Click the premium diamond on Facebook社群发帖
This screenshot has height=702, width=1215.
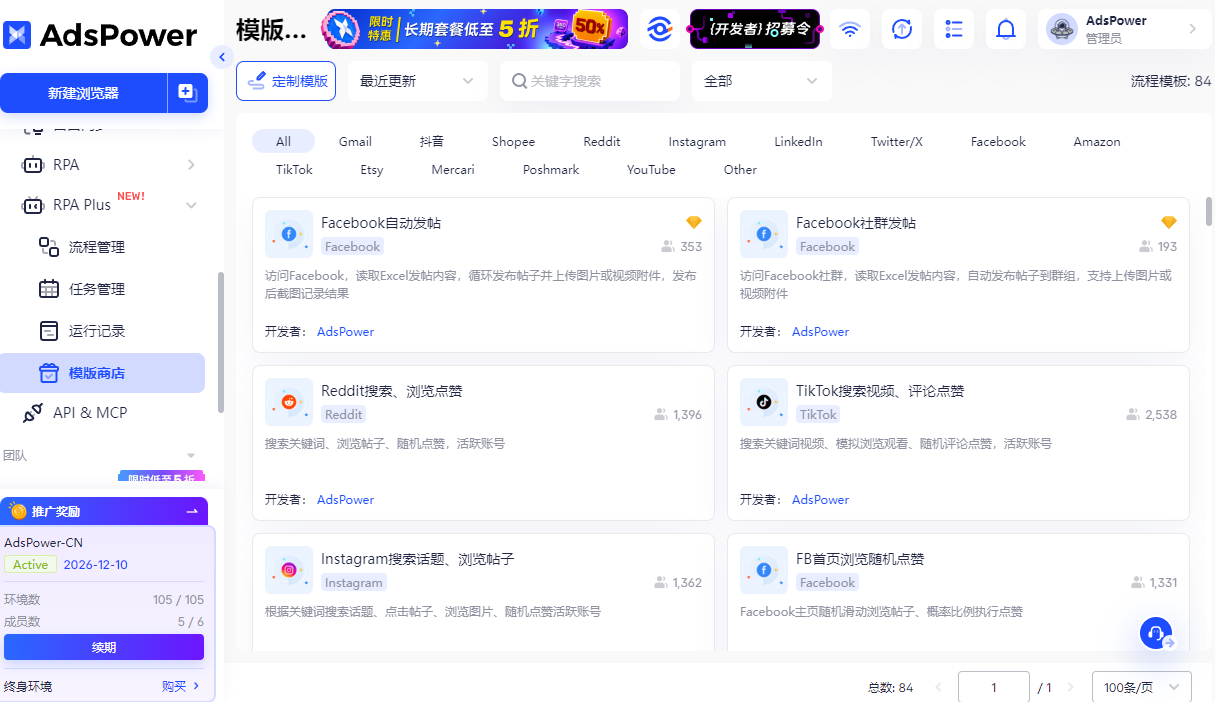coord(1169,222)
